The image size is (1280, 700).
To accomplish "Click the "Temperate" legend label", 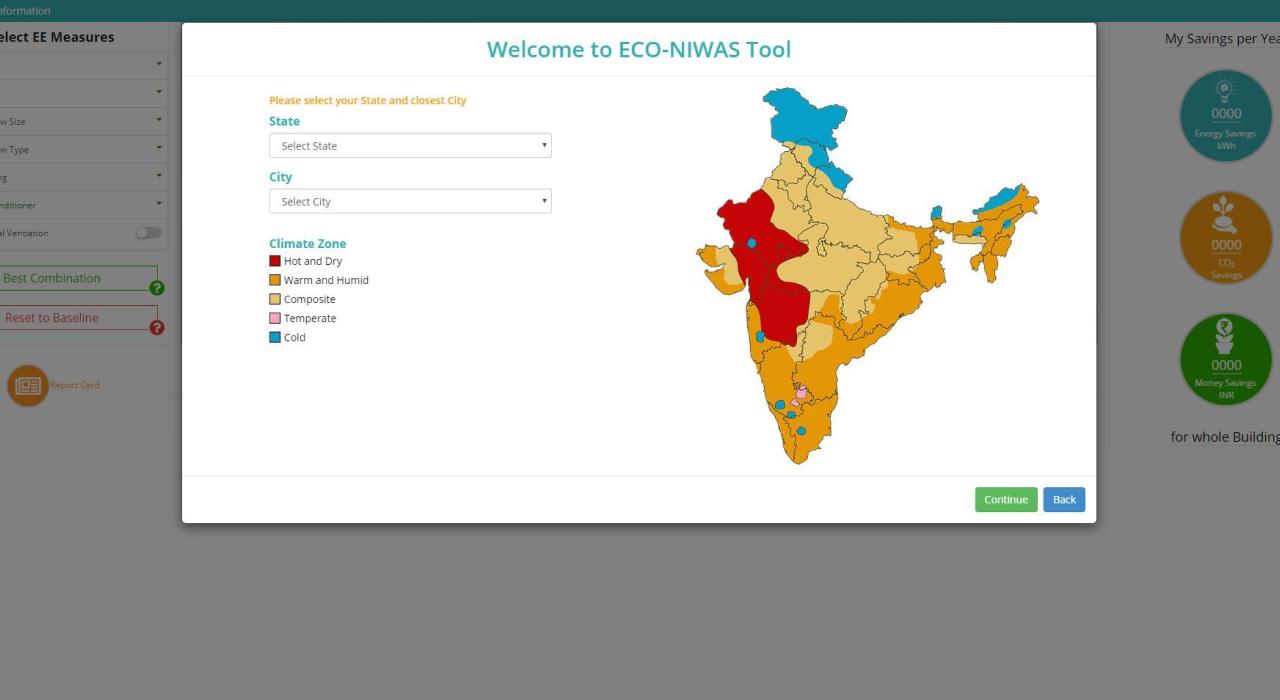I will tap(310, 318).
